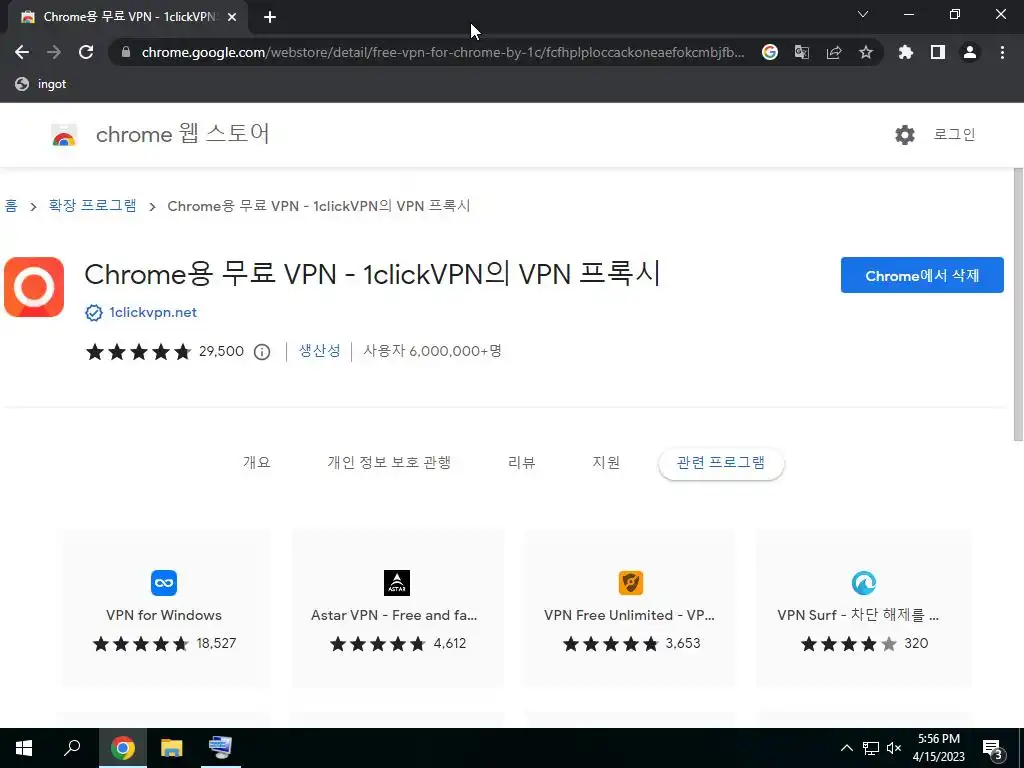The image size is (1024, 768).
Task: Click VPN Free Unlimited - VP... title
Action: [629, 615]
